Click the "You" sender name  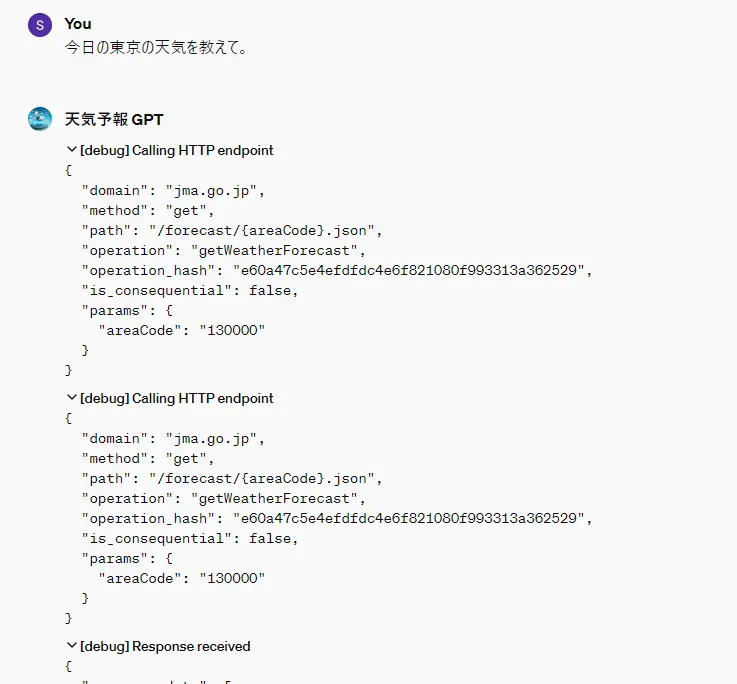coord(78,23)
